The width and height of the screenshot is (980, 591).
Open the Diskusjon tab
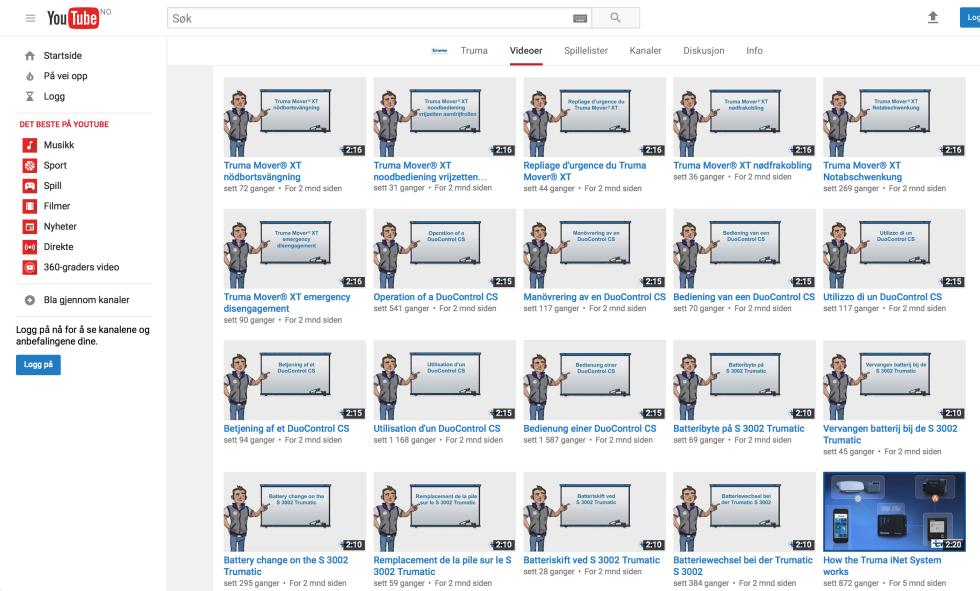(704, 50)
